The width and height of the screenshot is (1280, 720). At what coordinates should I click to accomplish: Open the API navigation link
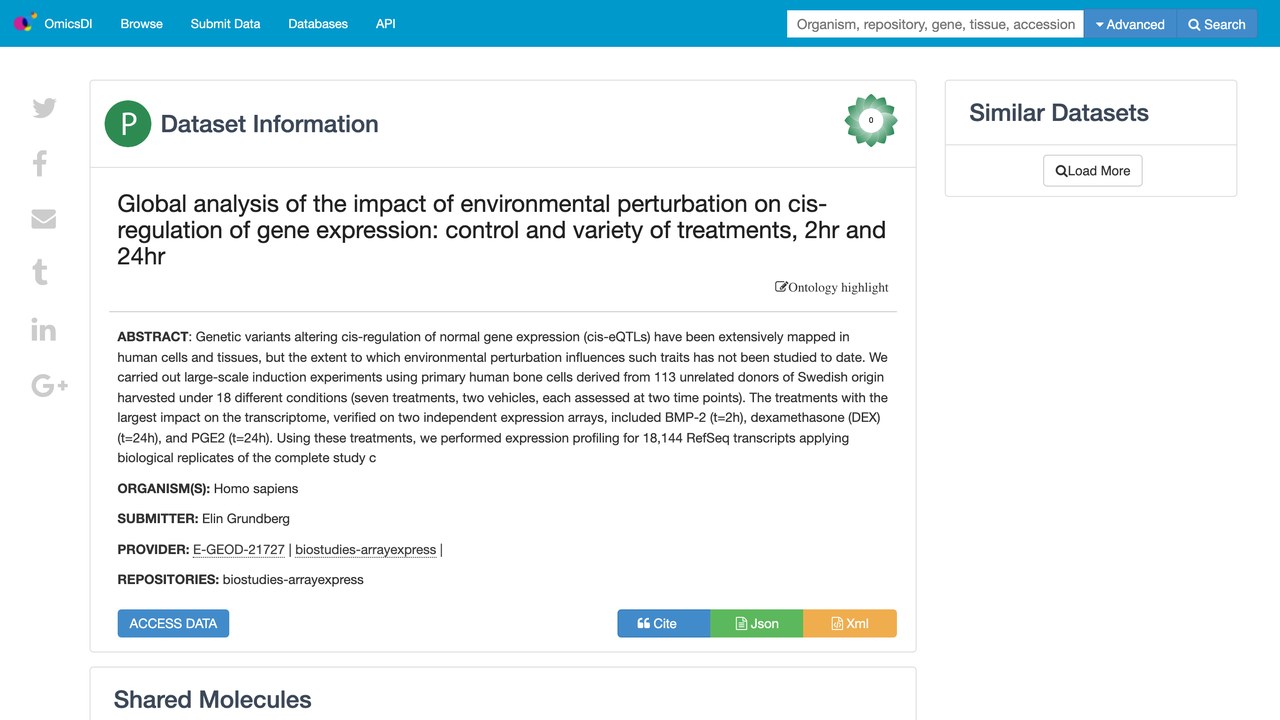pyautogui.click(x=386, y=23)
